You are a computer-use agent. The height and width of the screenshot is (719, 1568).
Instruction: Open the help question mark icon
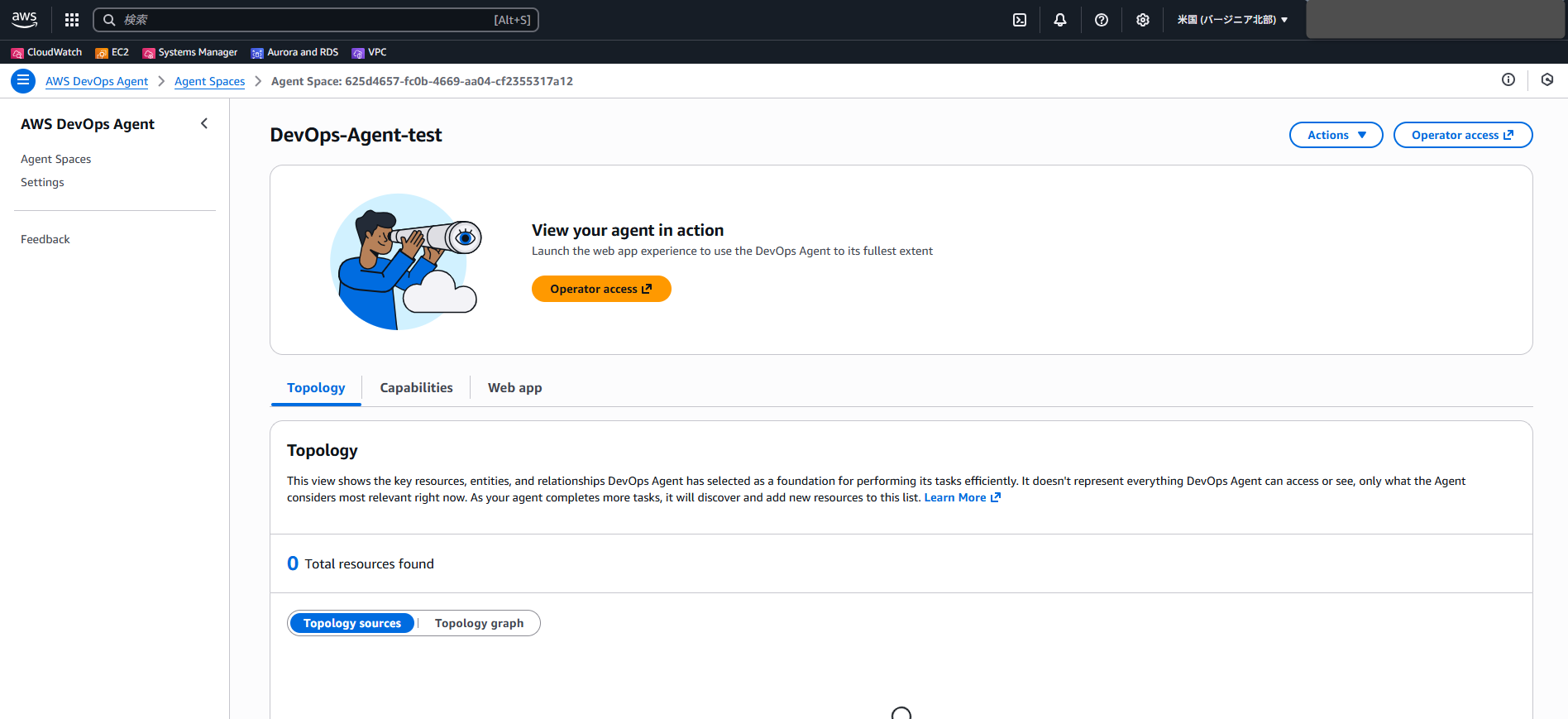(1102, 20)
